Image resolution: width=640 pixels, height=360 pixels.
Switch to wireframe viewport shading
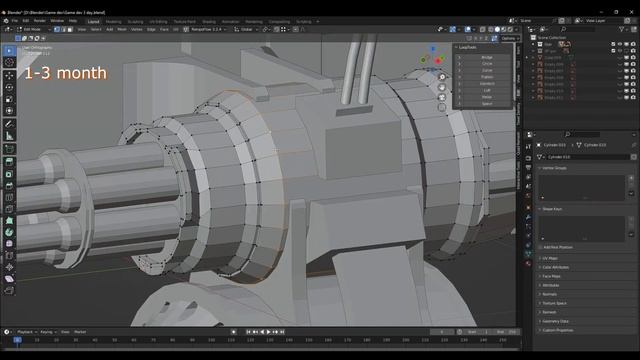[491, 29]
